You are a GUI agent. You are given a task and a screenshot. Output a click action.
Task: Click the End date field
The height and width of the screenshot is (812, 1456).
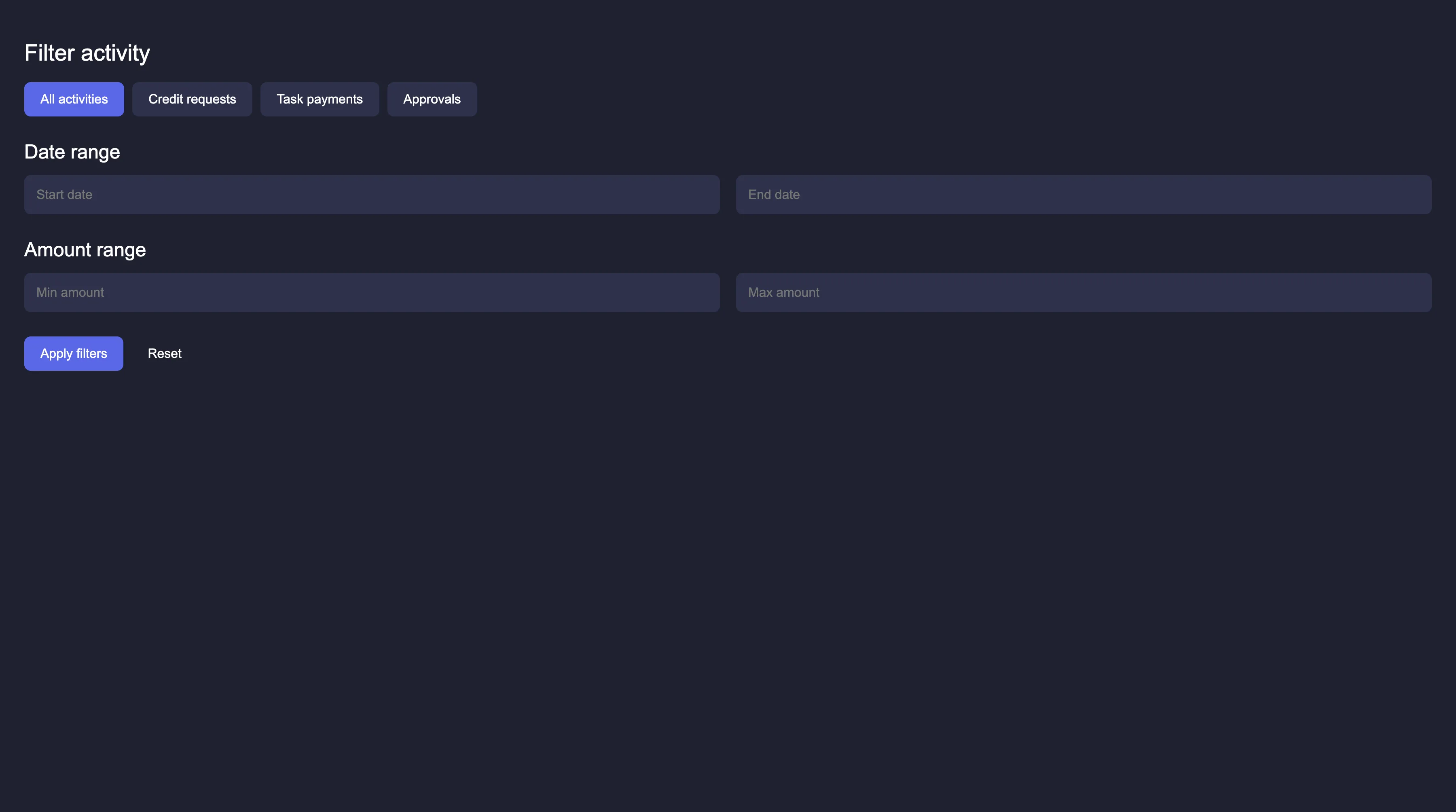1084,195
